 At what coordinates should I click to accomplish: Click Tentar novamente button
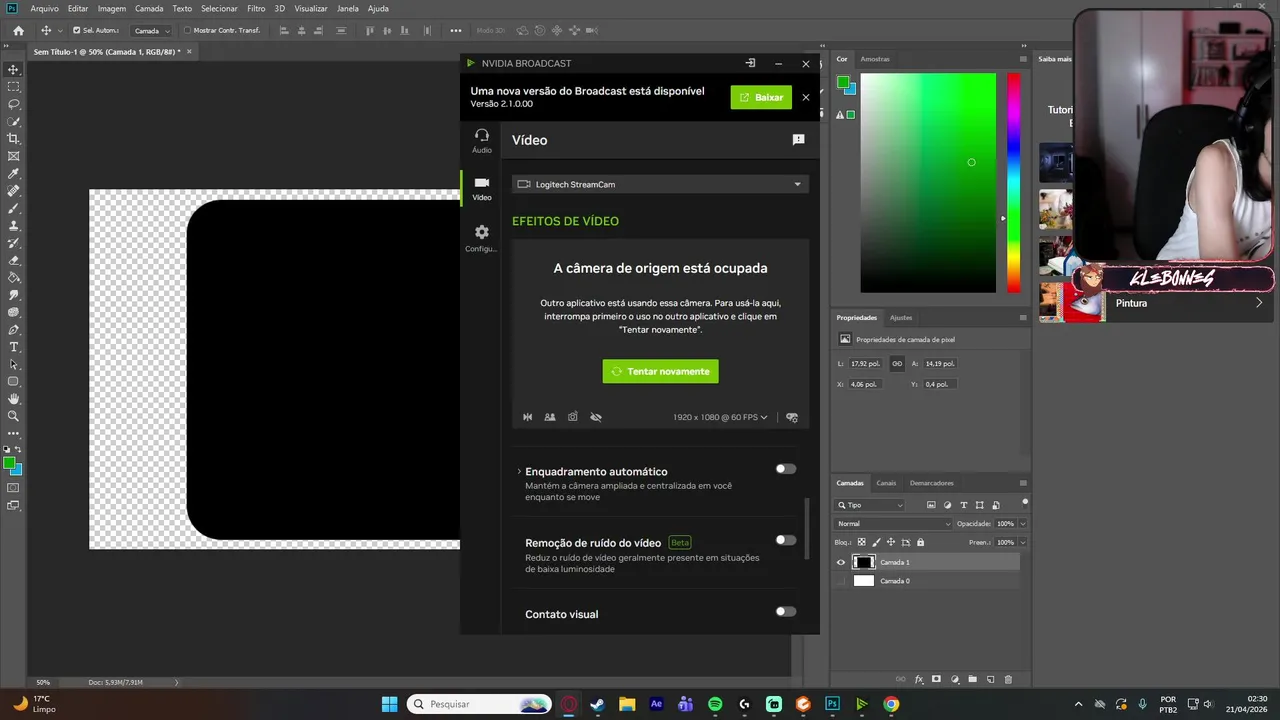click(660, 371)
